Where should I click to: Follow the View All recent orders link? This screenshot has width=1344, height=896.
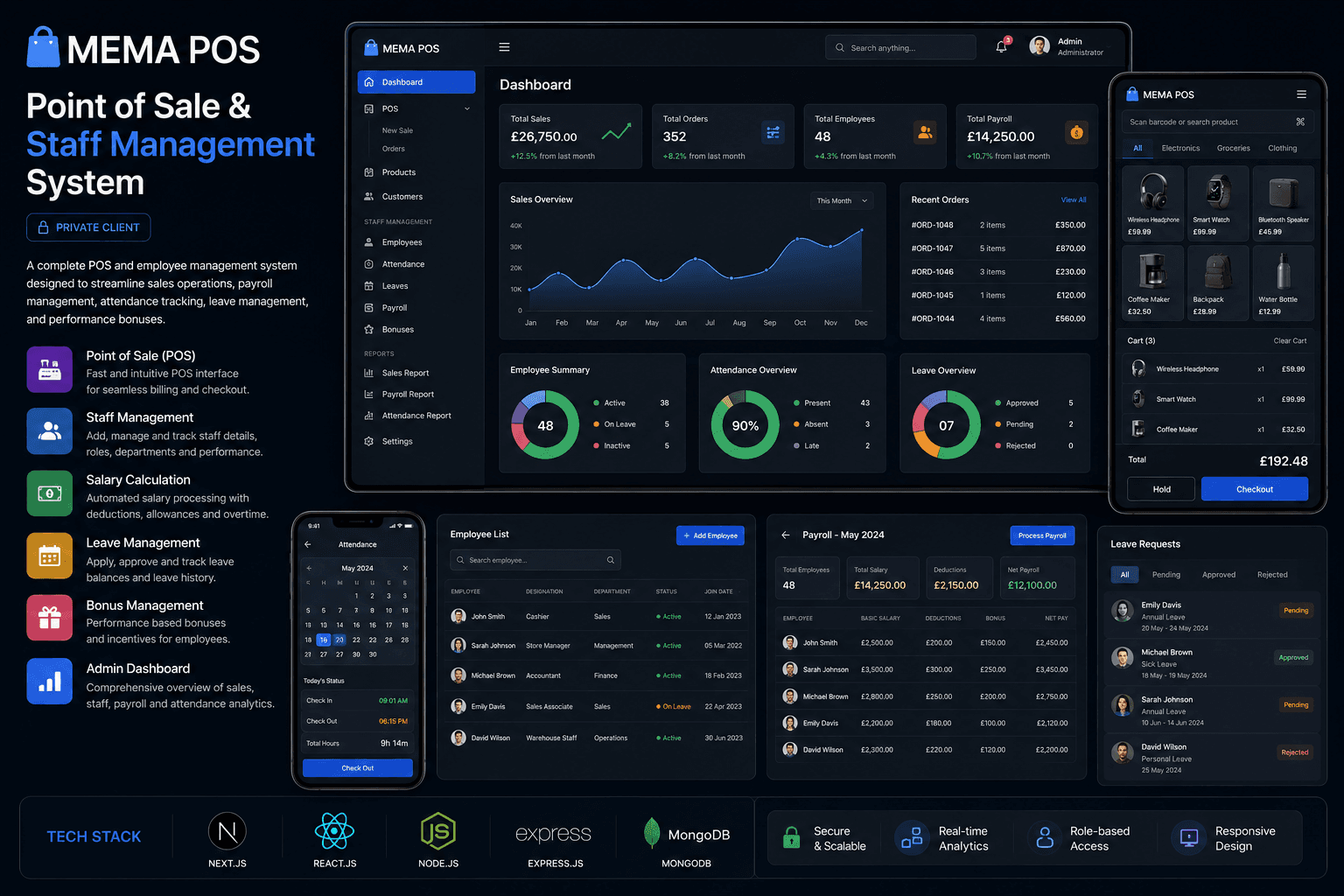point(1074,199)
